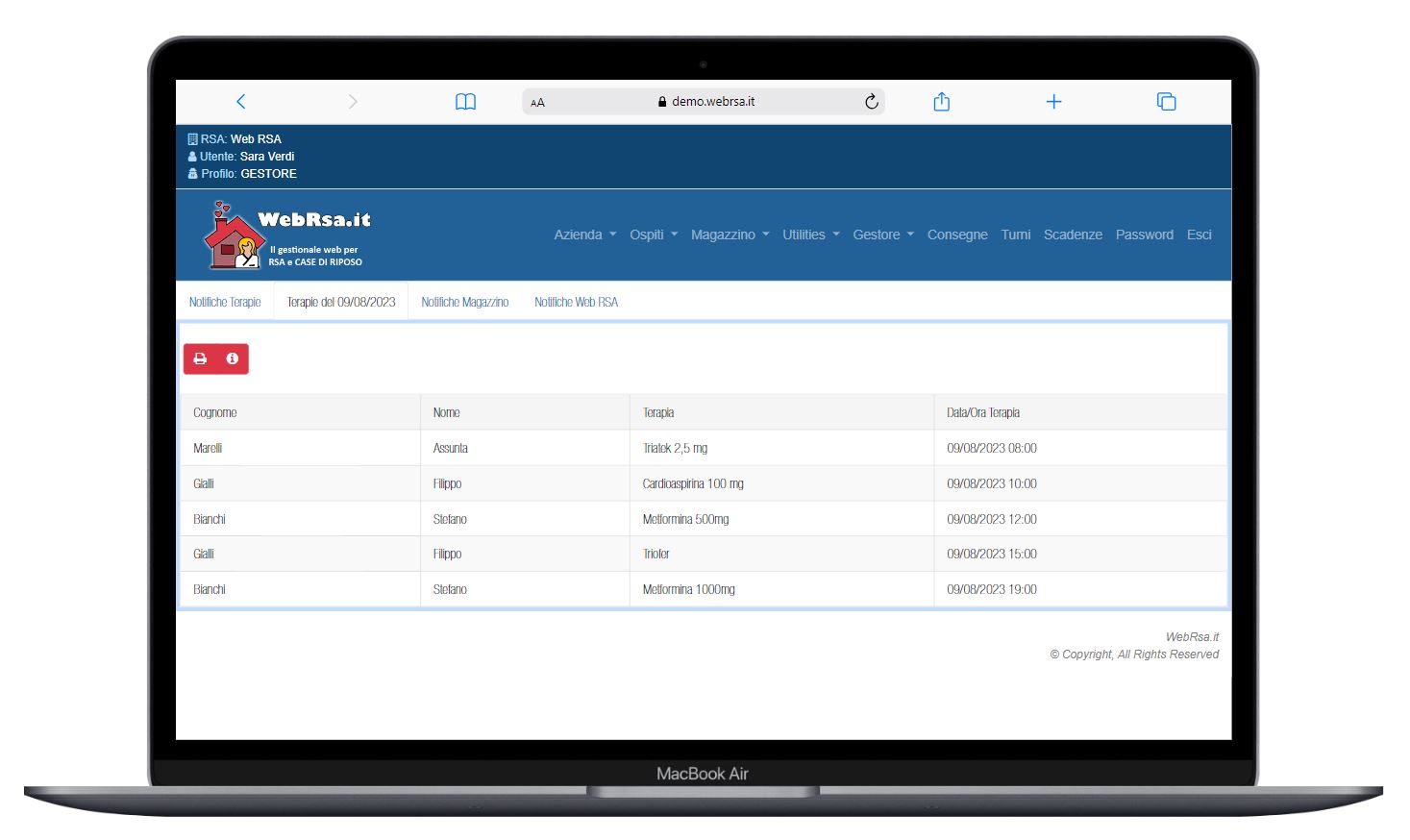Click the browser share icon

941,102
